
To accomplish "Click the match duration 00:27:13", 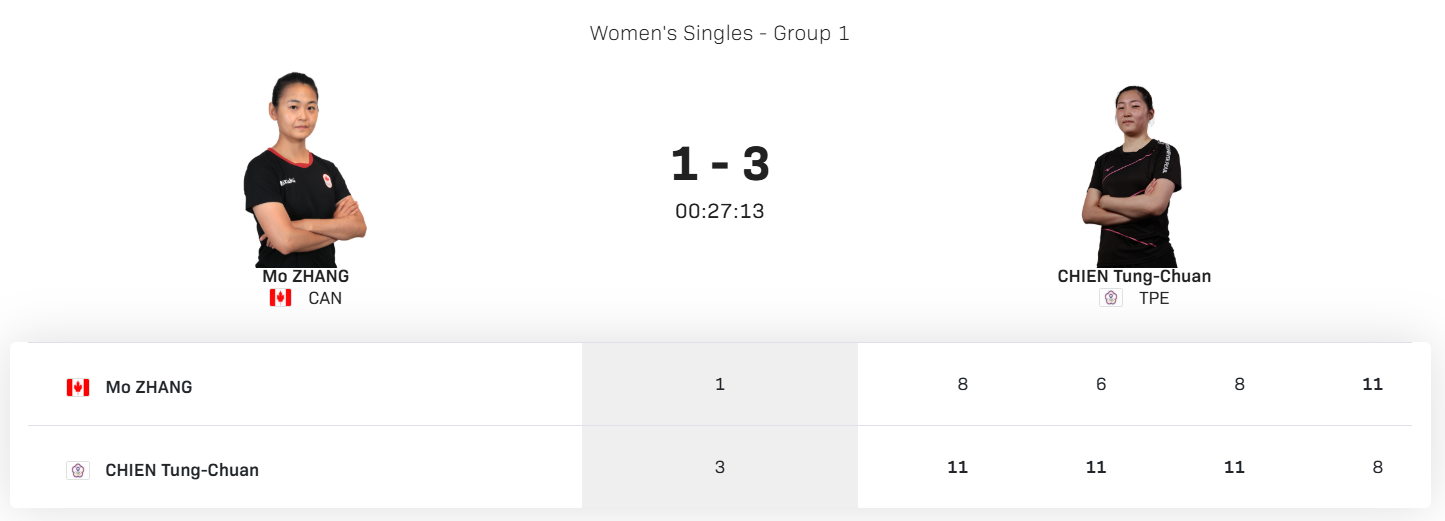I will [720, 211].
